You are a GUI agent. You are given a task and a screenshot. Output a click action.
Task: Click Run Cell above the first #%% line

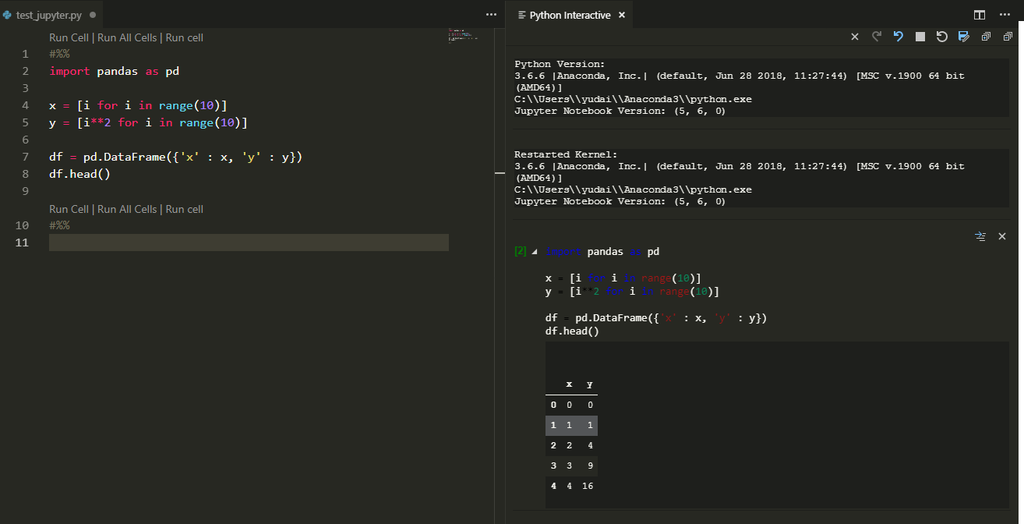(x=69, y=37)
